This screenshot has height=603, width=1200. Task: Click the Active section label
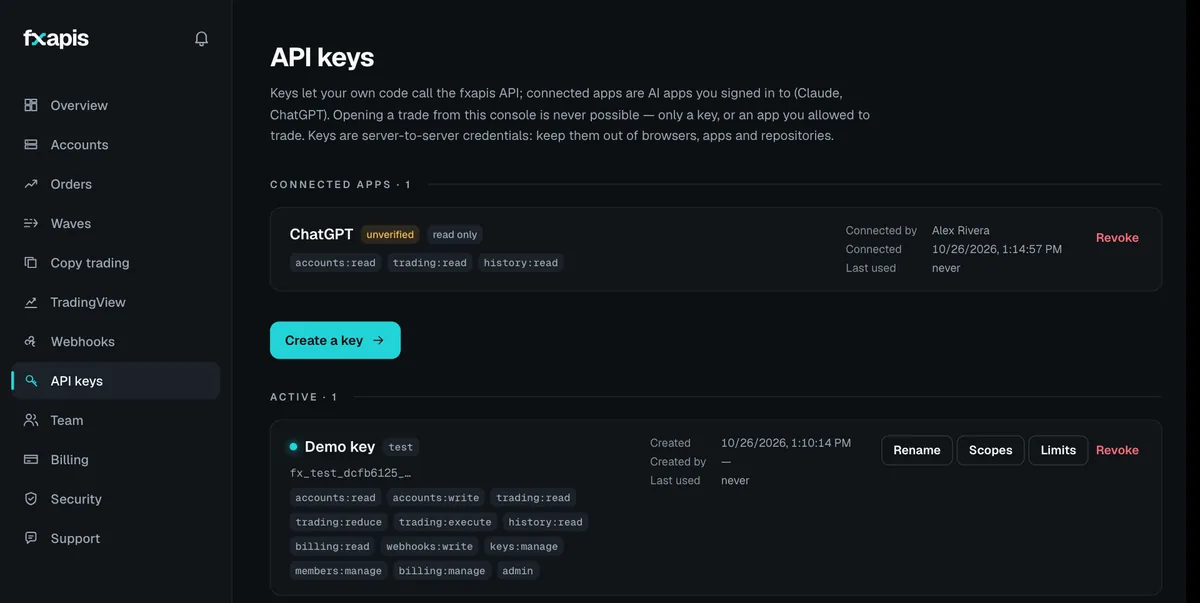(x=303, y=397)
